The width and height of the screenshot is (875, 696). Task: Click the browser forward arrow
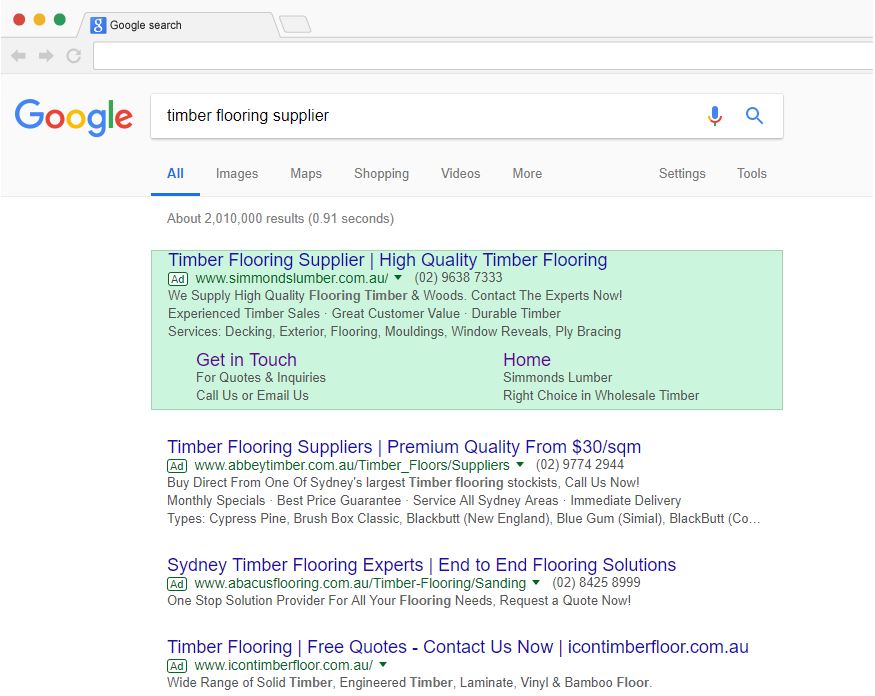pyautogui.click(x=46, y=56)
